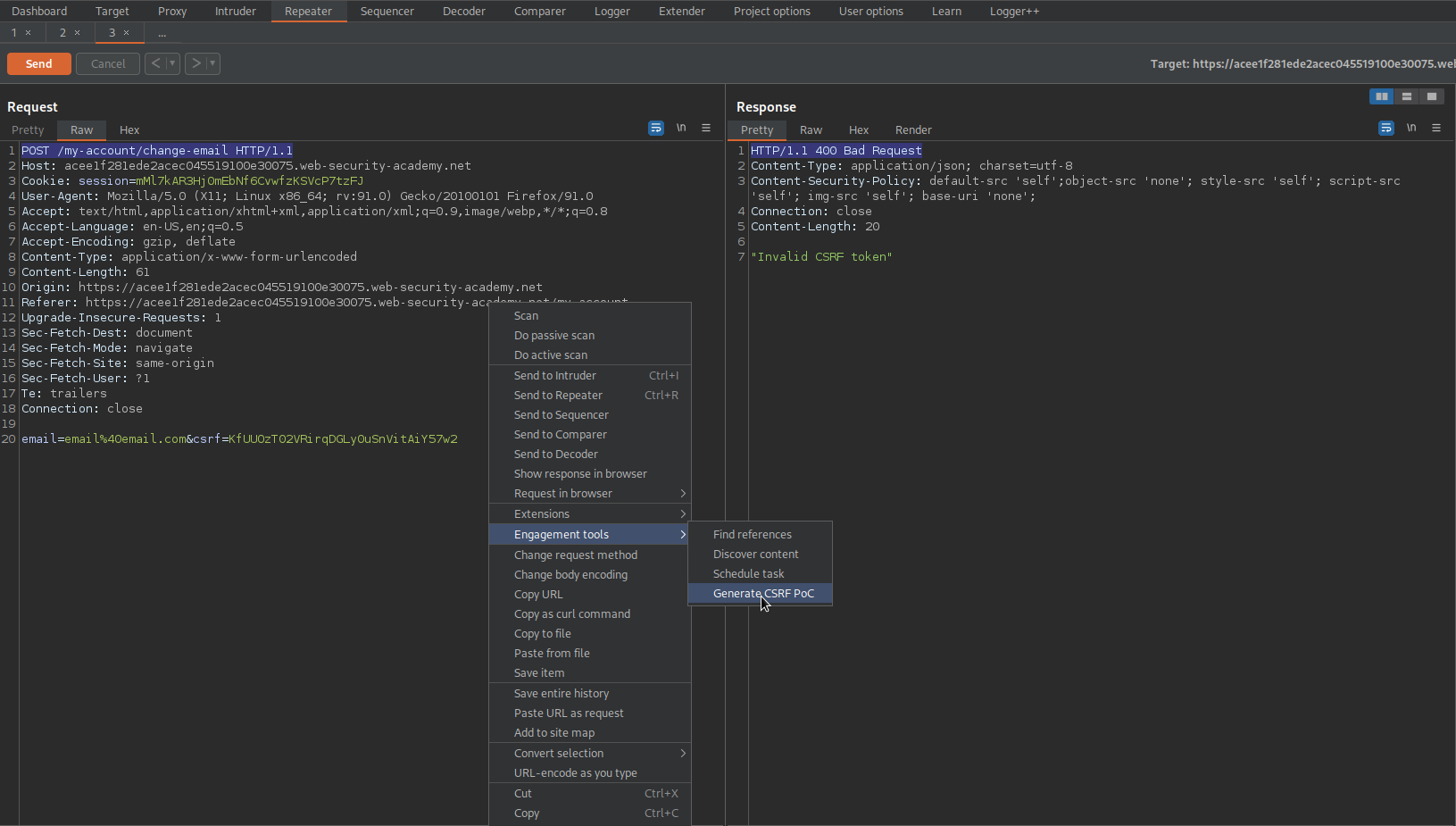
Task: Go forward to next request in history
Action: tap(196, 63)
